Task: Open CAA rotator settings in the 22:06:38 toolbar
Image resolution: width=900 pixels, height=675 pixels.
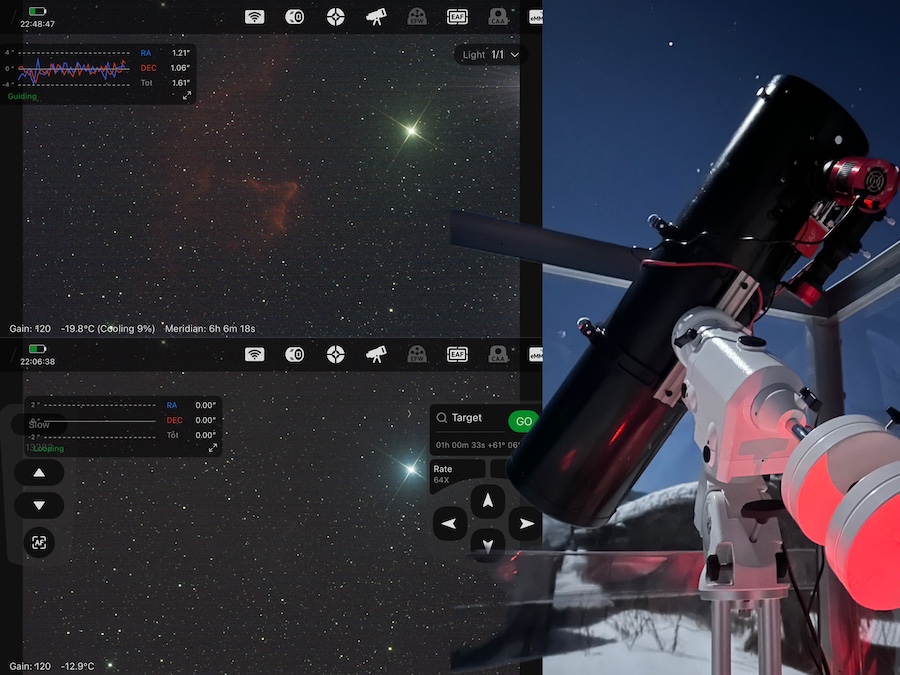Action: pyautogui.click(x=498, y=354)
